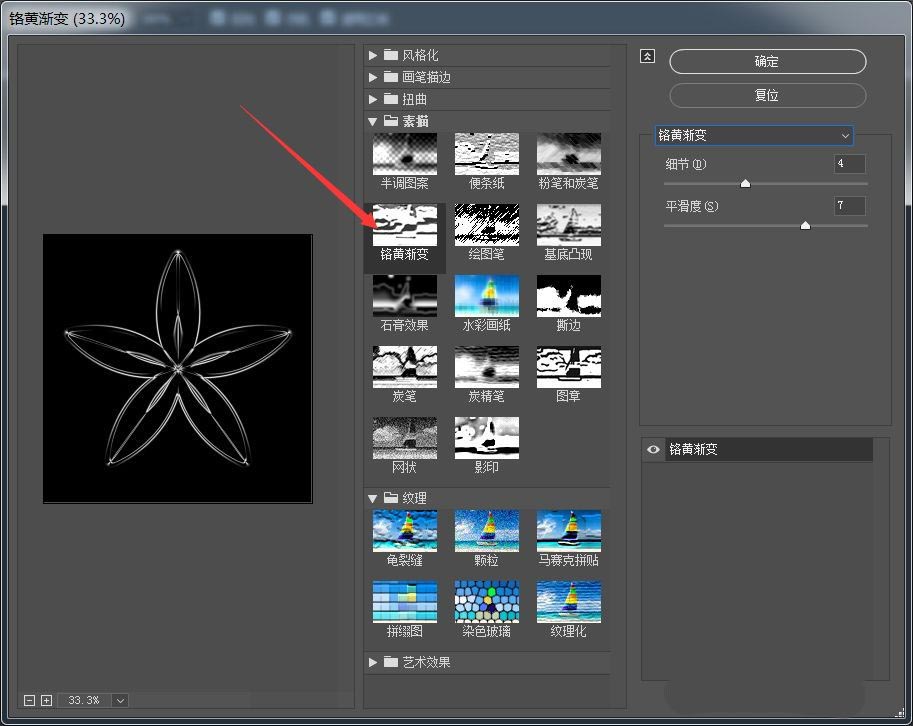
Task: Select the 炭精笔 filter thumbnail
Action: pos(486,367)
